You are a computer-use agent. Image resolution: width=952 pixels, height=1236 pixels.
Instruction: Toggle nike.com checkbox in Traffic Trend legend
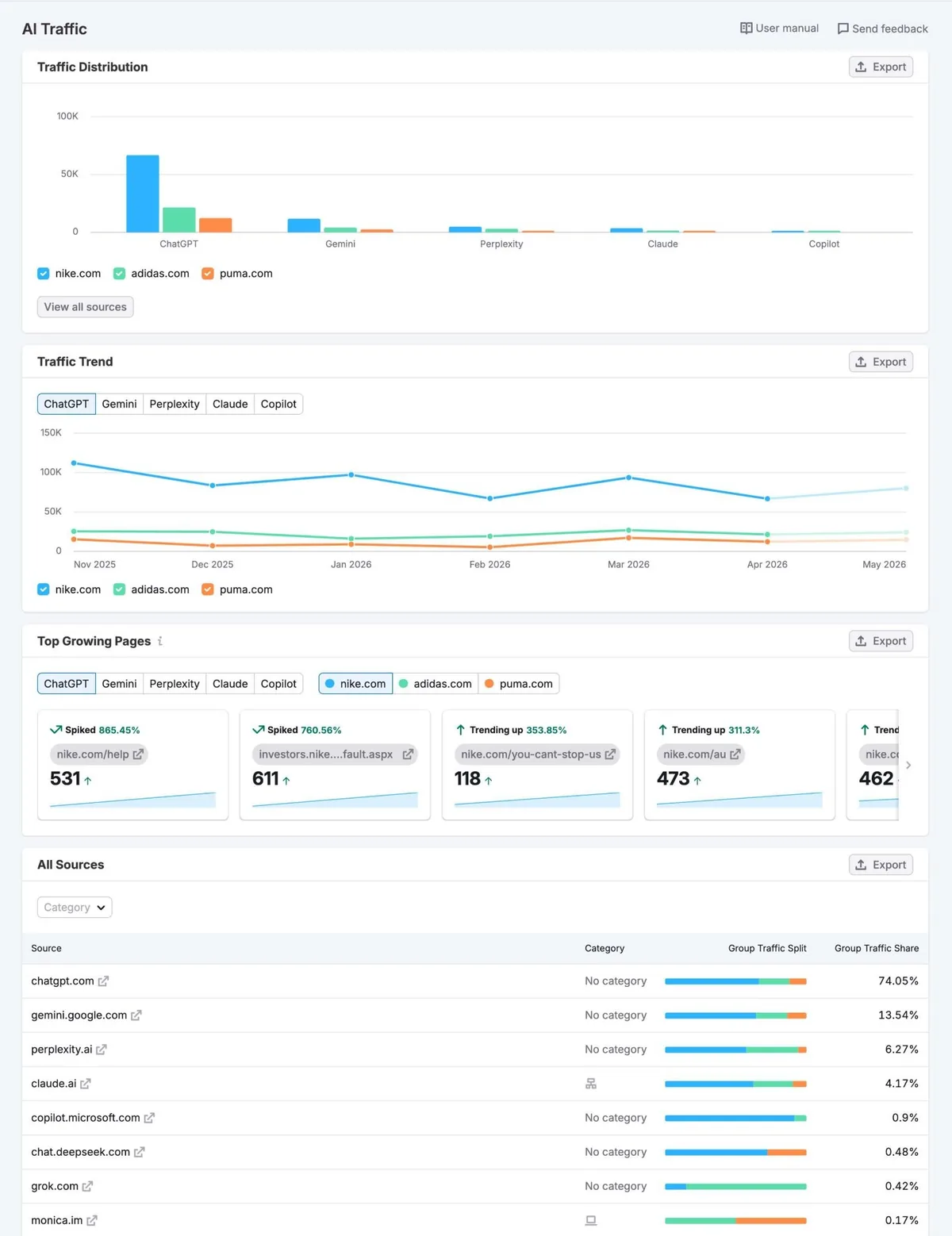tap(44, 589)
